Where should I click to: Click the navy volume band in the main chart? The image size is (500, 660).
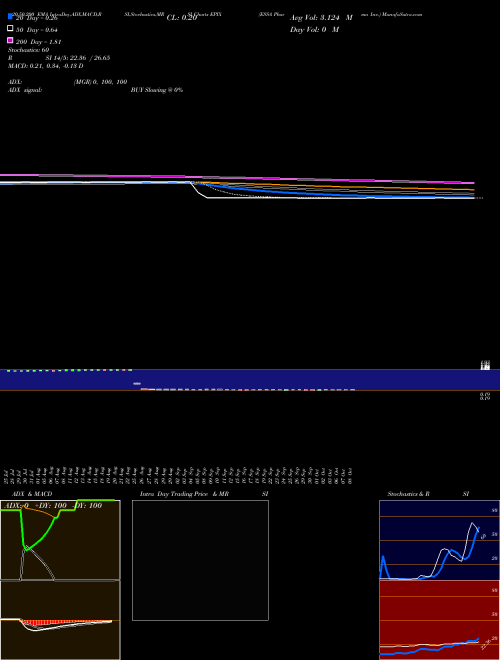tap(250, 380)
